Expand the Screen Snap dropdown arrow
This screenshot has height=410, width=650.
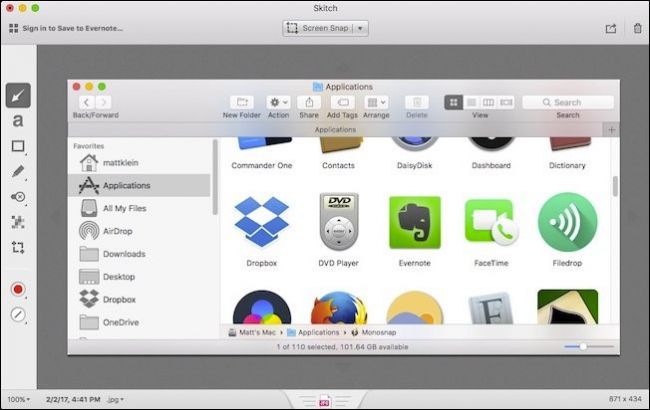point(360,28)
